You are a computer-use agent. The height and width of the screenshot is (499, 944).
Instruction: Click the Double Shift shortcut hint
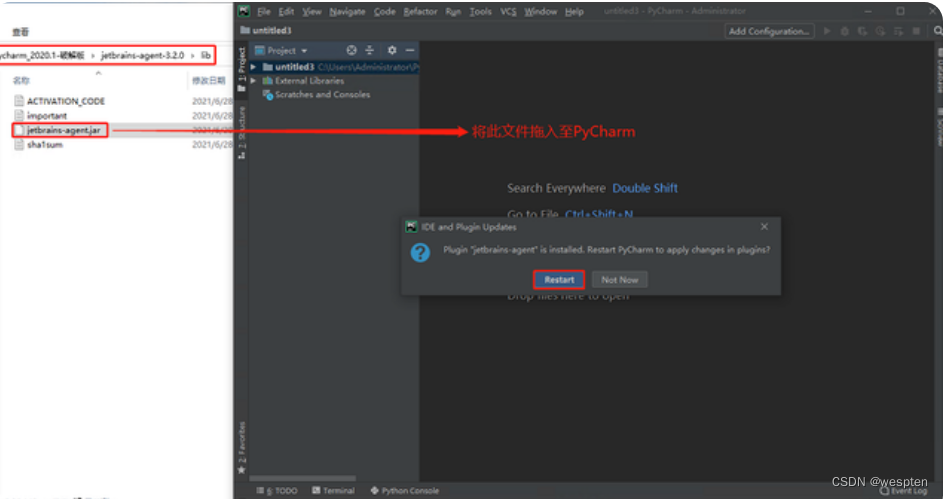click(x=645, y=188)
